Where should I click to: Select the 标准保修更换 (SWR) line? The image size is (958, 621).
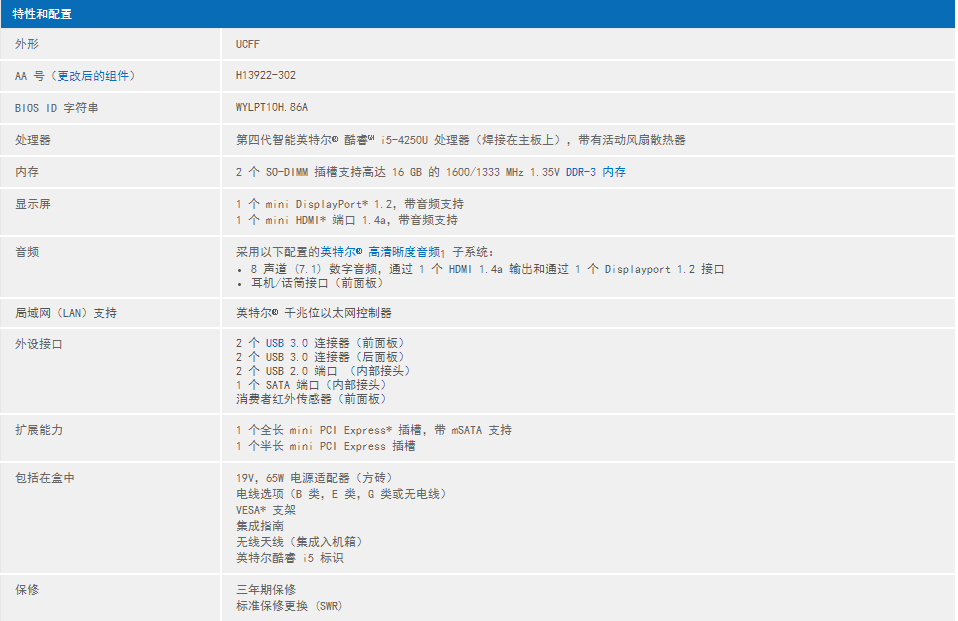tap(289, 606)
